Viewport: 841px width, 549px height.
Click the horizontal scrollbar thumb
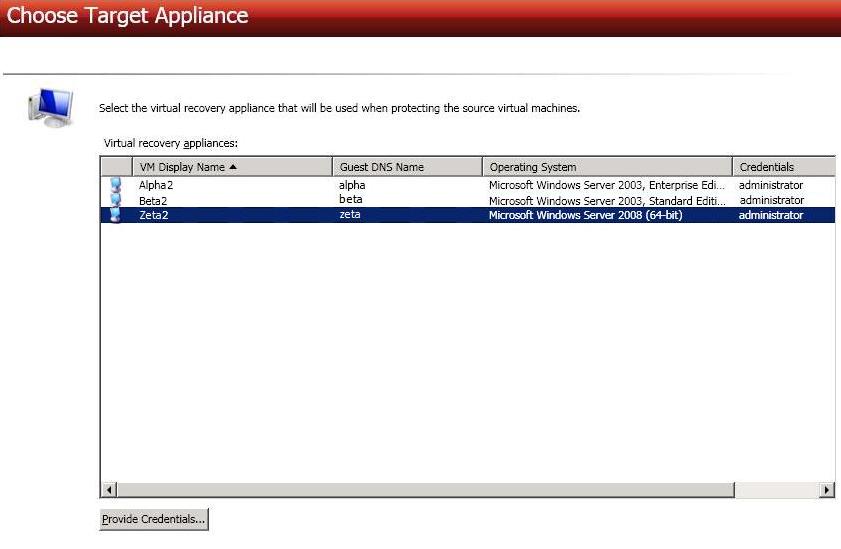coord(426,490)
